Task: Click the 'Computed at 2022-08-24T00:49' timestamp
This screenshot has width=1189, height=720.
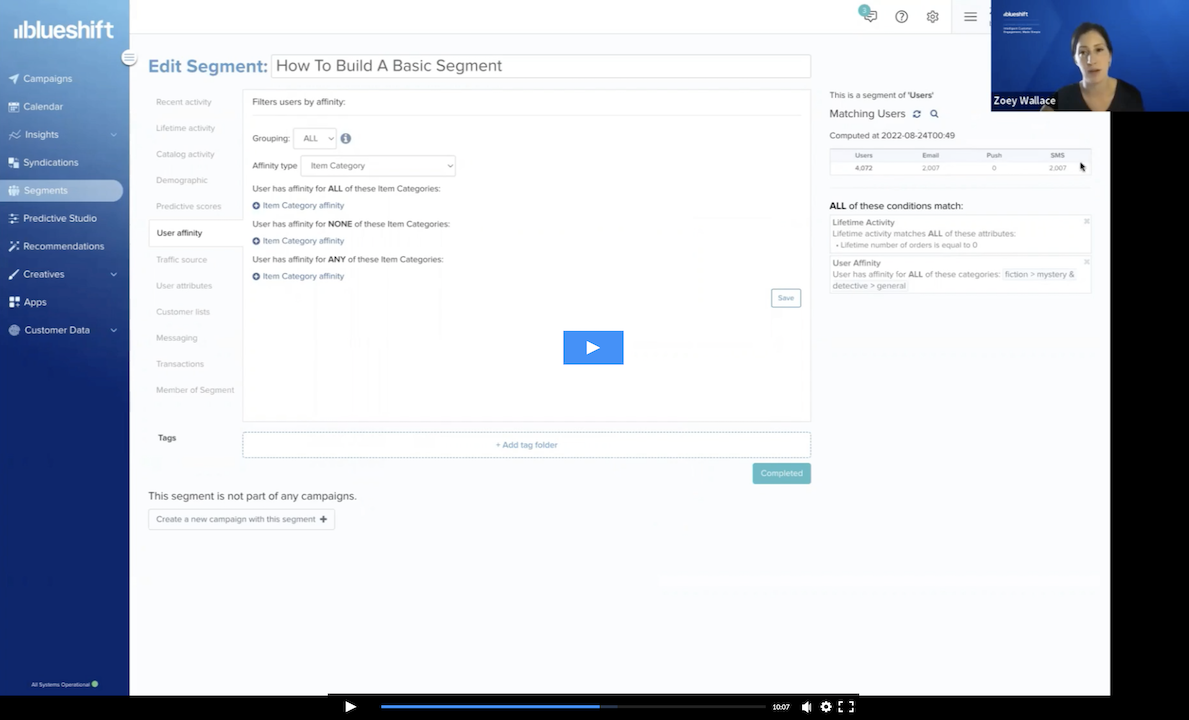Action: (x=892, y=136)
